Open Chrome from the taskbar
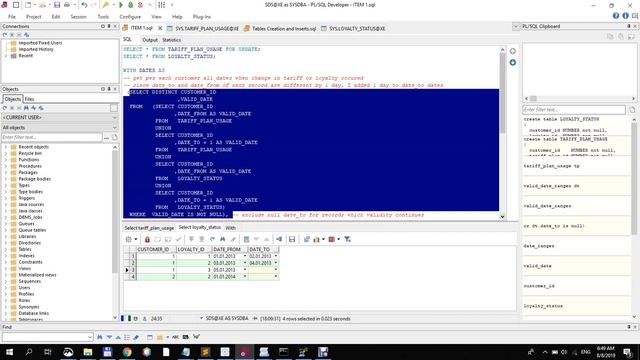 pyautogui.click(x=127, y=352)
